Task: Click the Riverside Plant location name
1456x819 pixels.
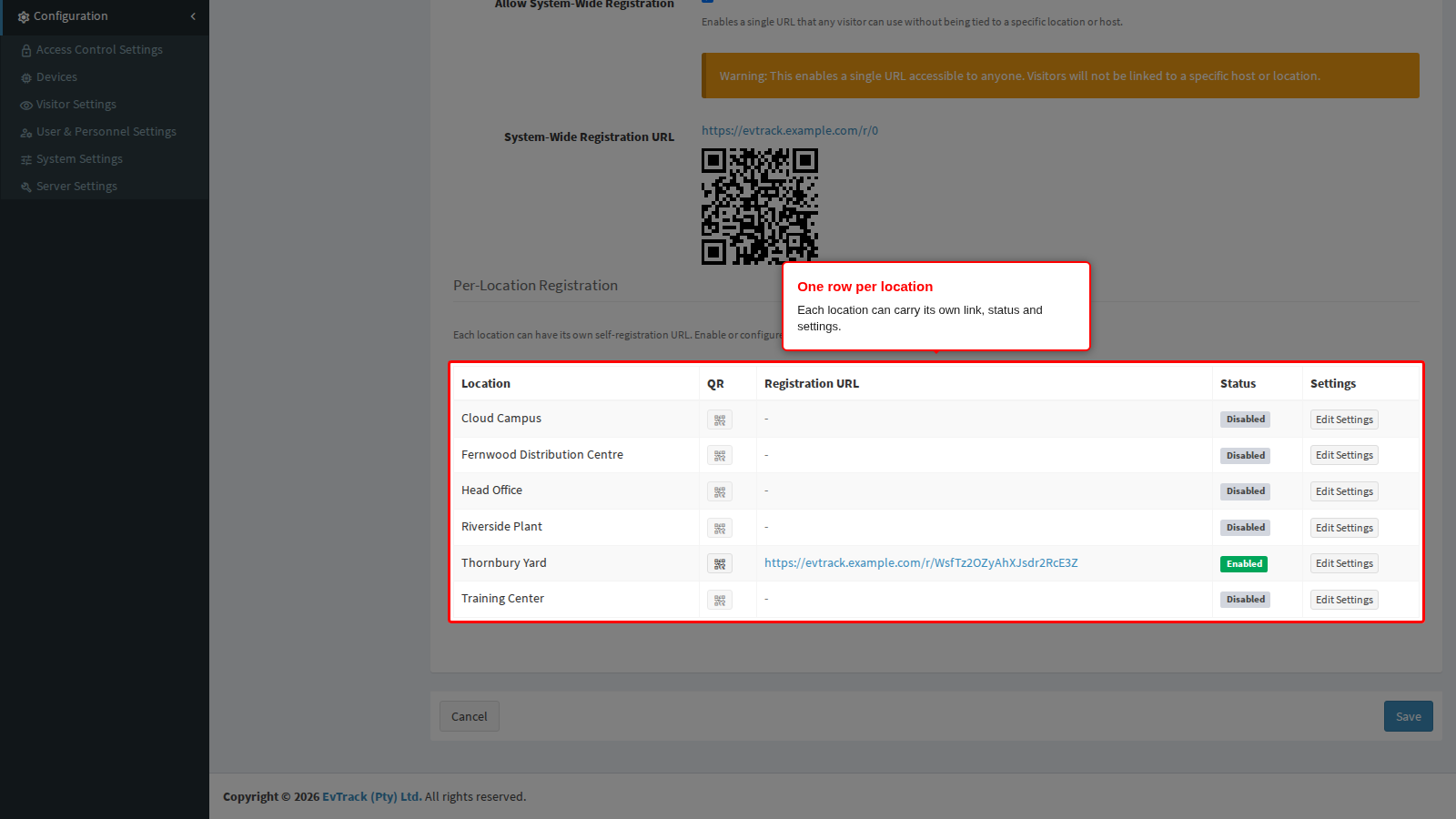Action: pyautogui.click(x=501, y=526)
